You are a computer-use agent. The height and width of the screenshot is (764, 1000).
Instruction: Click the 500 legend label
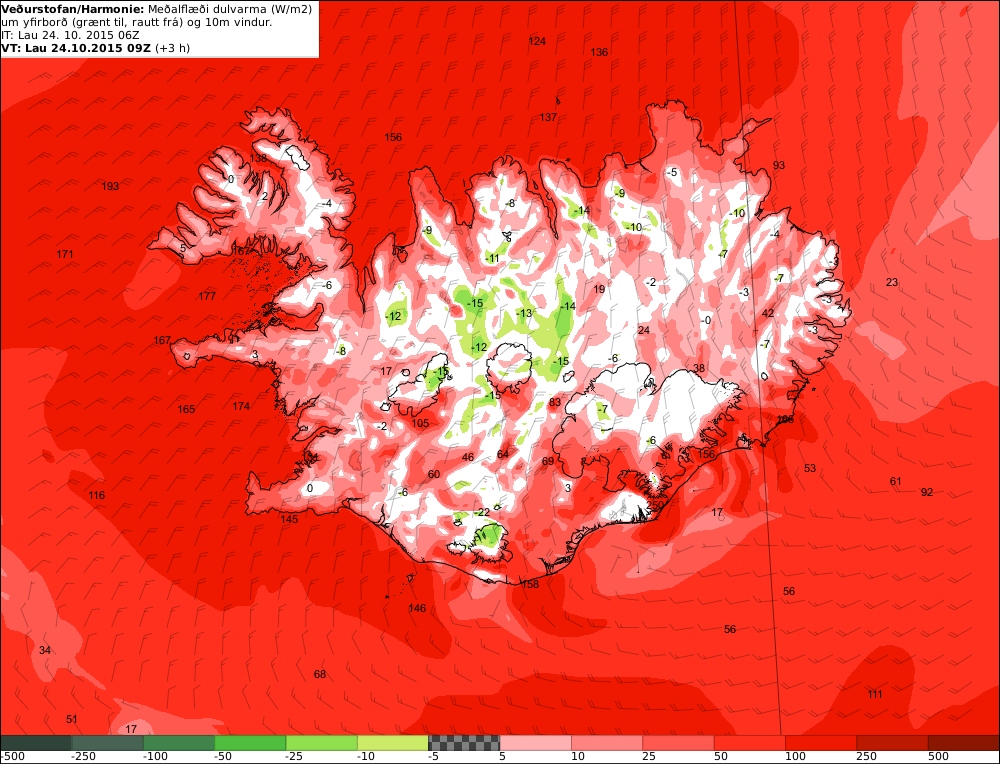[x=938, y=757]
